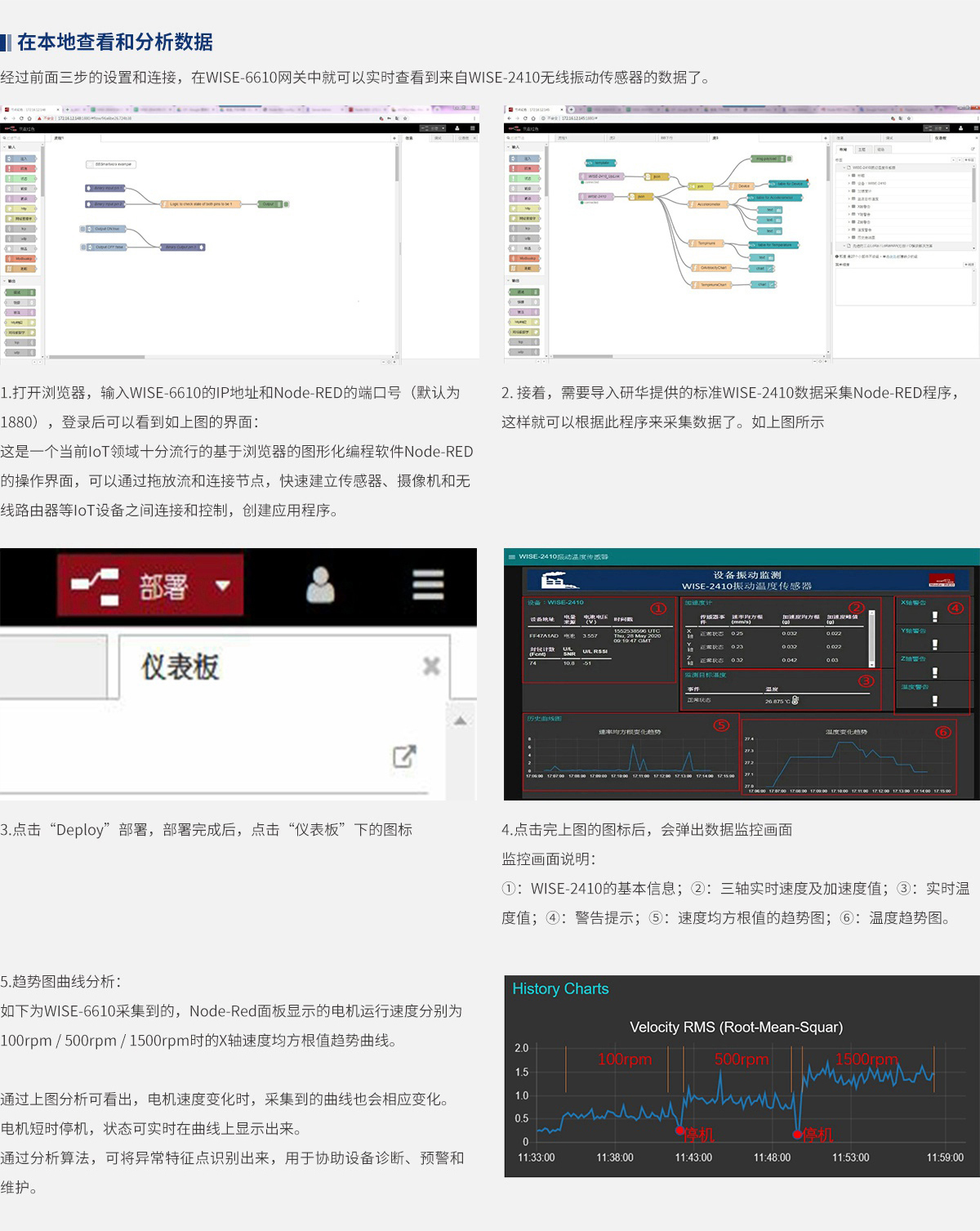Click the 温度变化趋势 line chart
This screenshot has width=980, height=1231.
[x=848, y=760]
